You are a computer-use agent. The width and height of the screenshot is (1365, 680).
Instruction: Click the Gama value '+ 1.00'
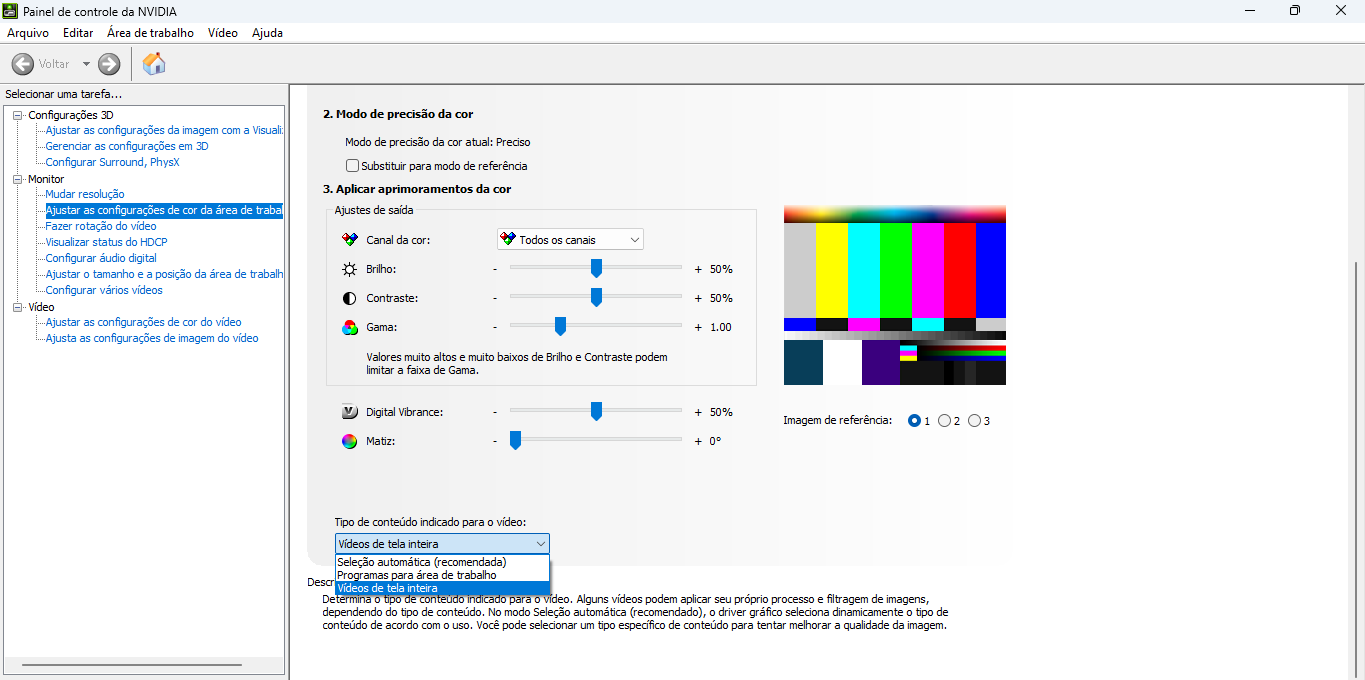[713, 327]
